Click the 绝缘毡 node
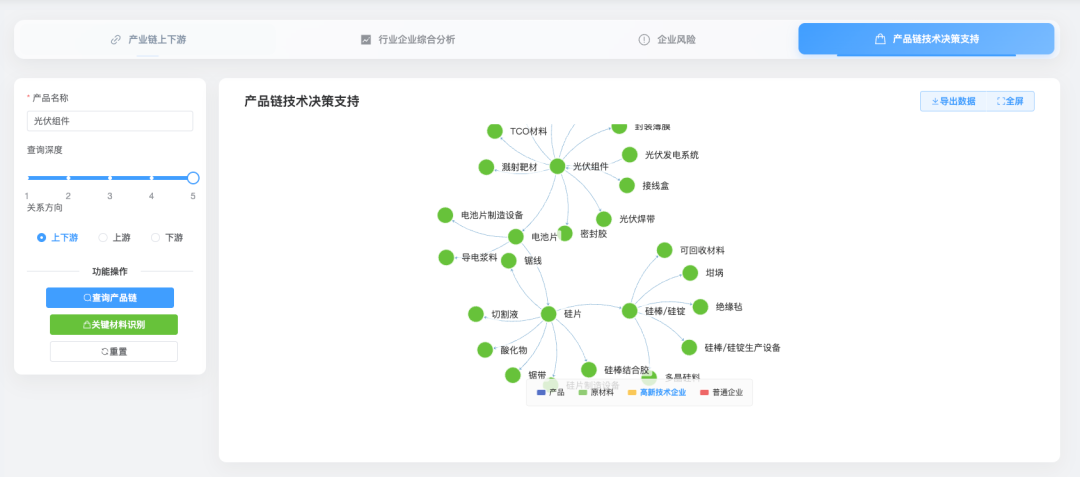Image resolution: width=1080 pixels, height=477 pixels. [x=700, y=307]
